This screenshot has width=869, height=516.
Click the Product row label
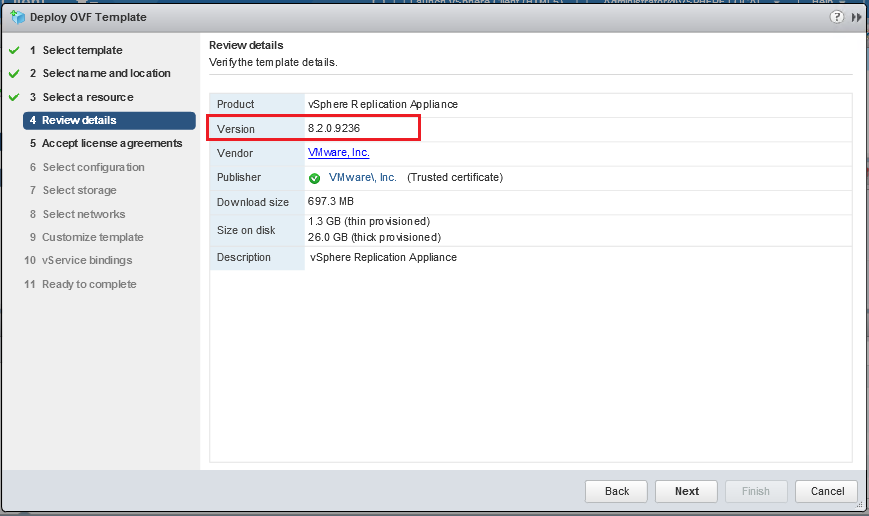coord(236,104)
